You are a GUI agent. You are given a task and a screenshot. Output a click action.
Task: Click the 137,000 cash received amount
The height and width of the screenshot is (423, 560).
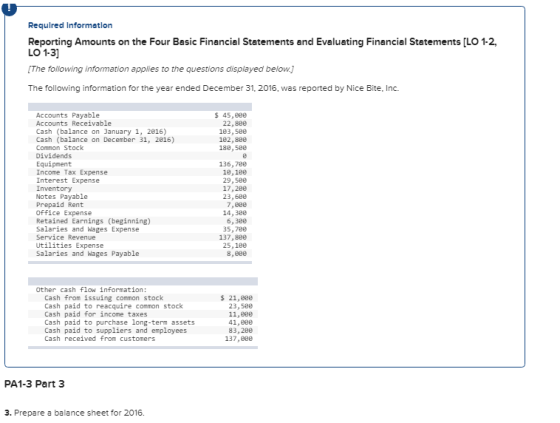pyautogui.click(x=239, y=339)
